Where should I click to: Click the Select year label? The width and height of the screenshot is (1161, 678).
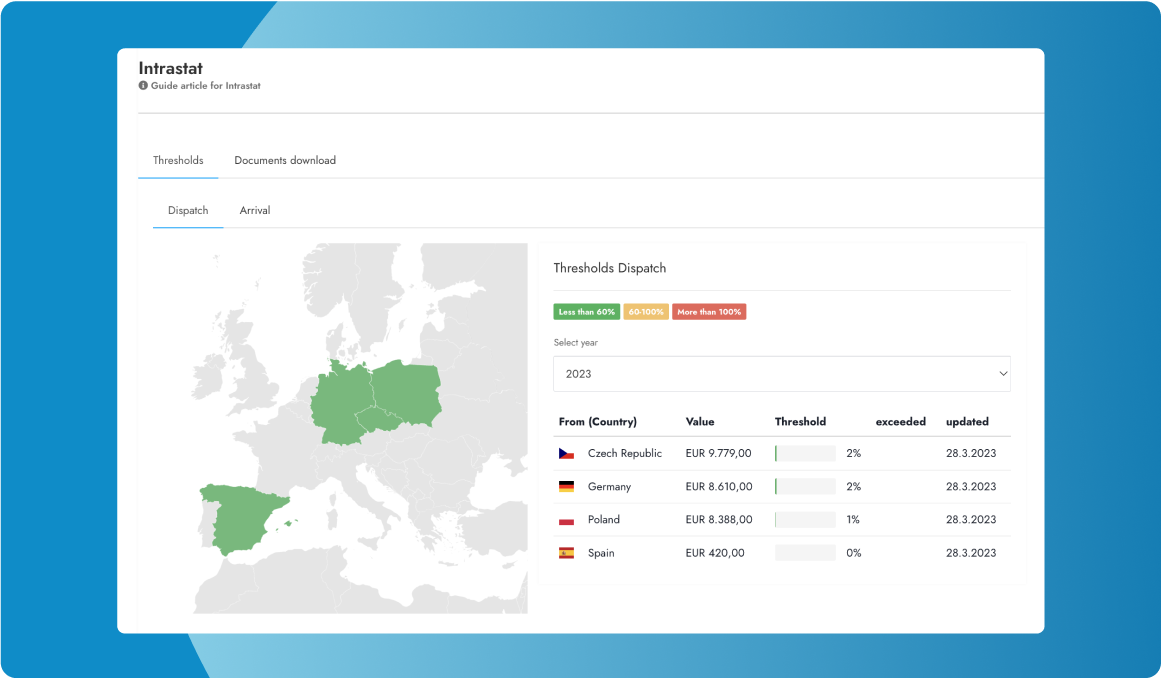(575, 343)
